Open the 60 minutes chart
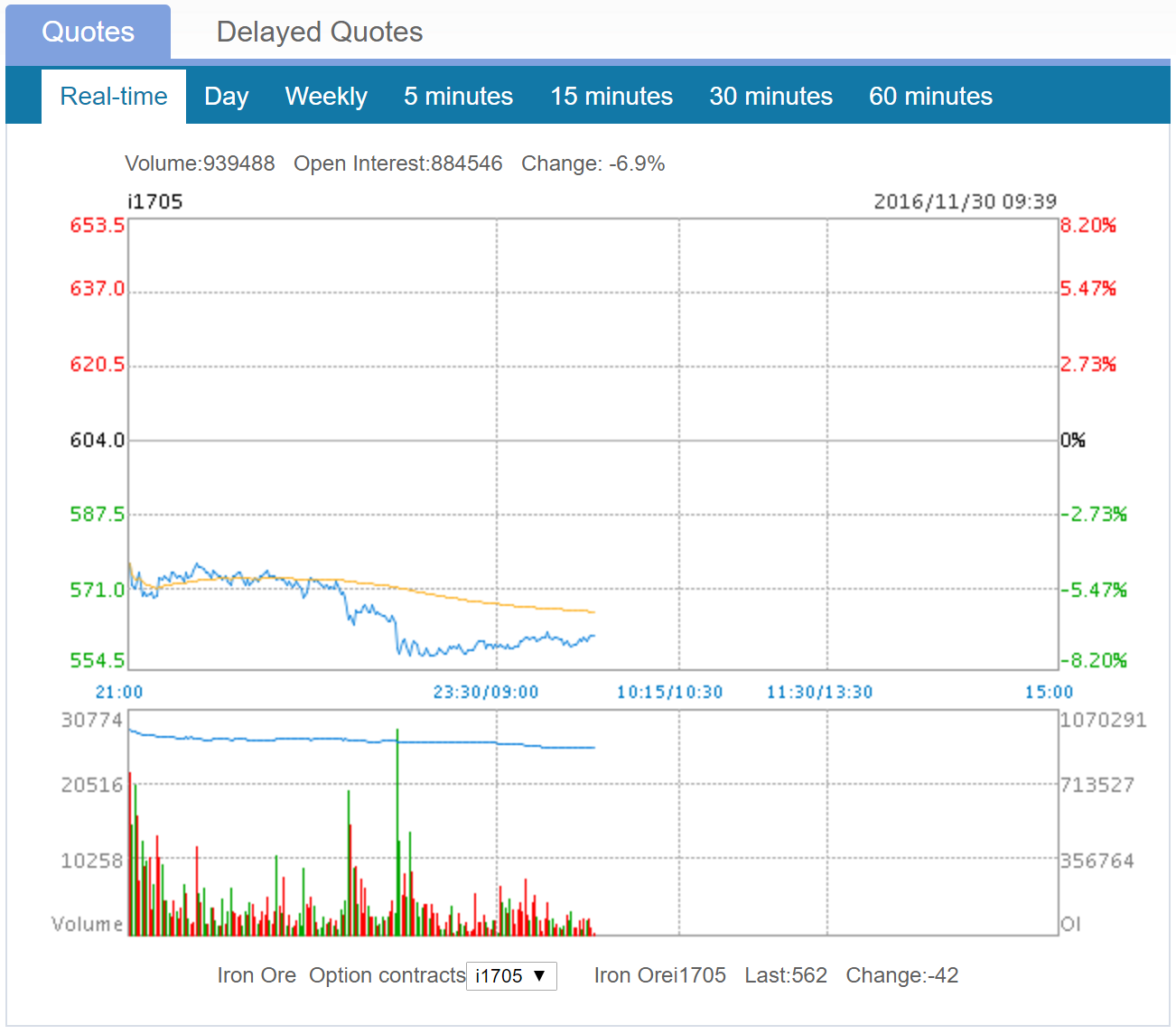 point(930,97)
